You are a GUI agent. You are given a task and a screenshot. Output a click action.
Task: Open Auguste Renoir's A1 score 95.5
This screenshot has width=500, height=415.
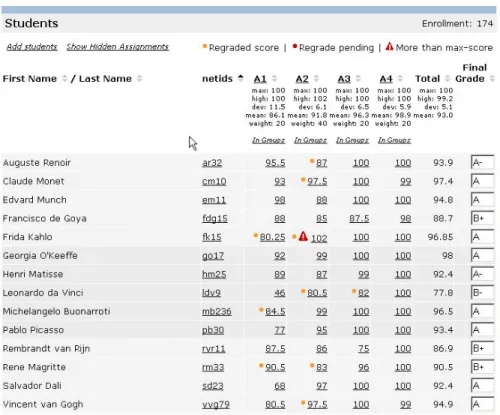click(x=275, y=163)
